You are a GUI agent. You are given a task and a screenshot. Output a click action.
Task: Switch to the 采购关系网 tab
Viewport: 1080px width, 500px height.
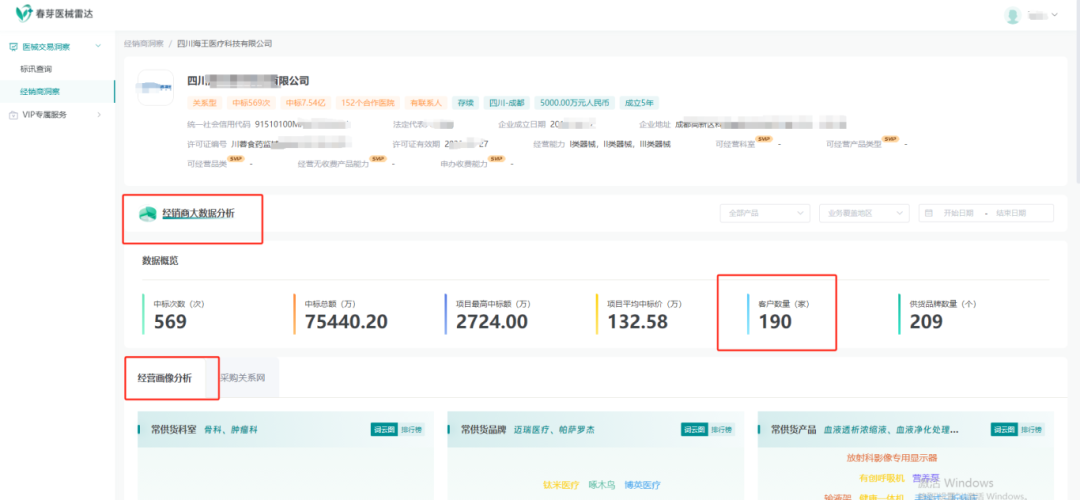point(243,377)
